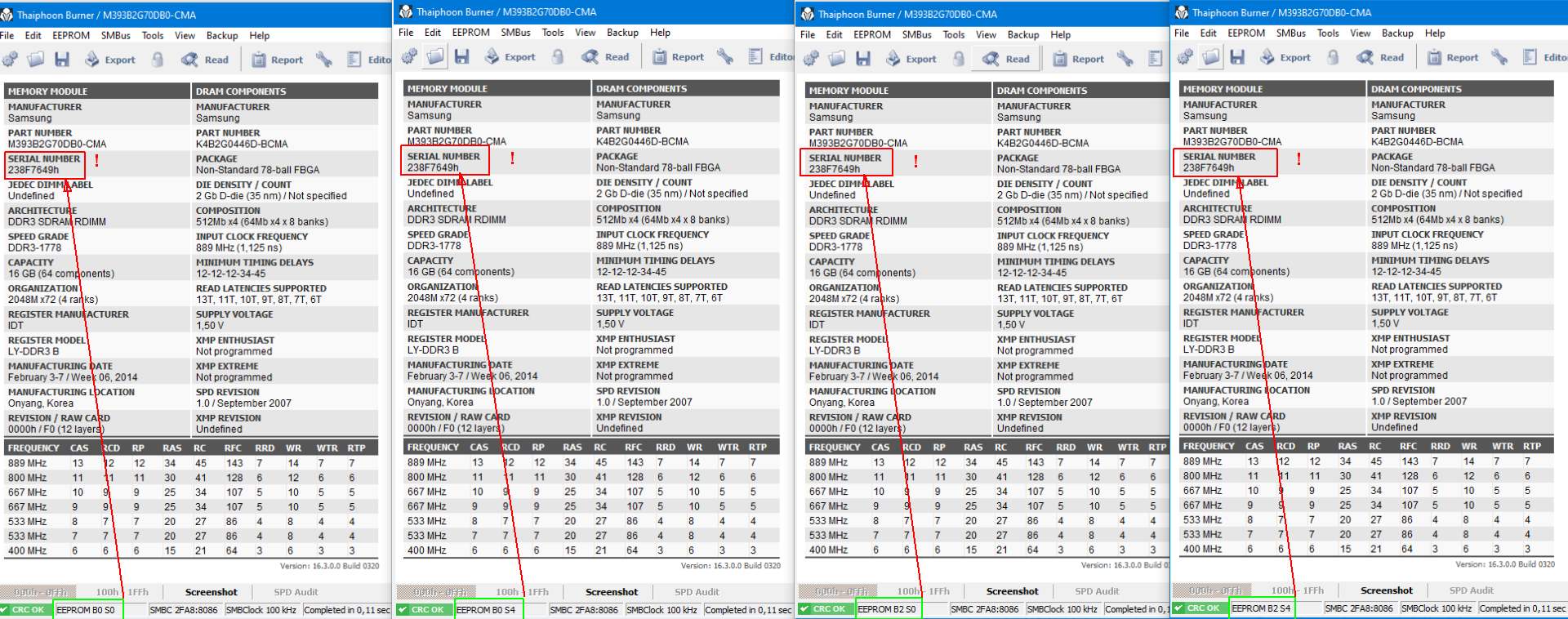Click Export in the second window toolbar
Viewport: 1568px width, 619px height.
tap(510, 56)
